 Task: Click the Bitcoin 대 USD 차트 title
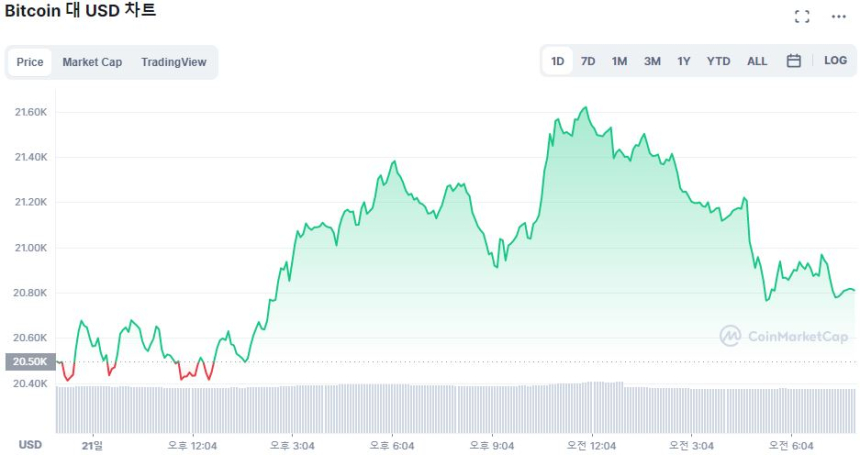[x=80, y=11]
